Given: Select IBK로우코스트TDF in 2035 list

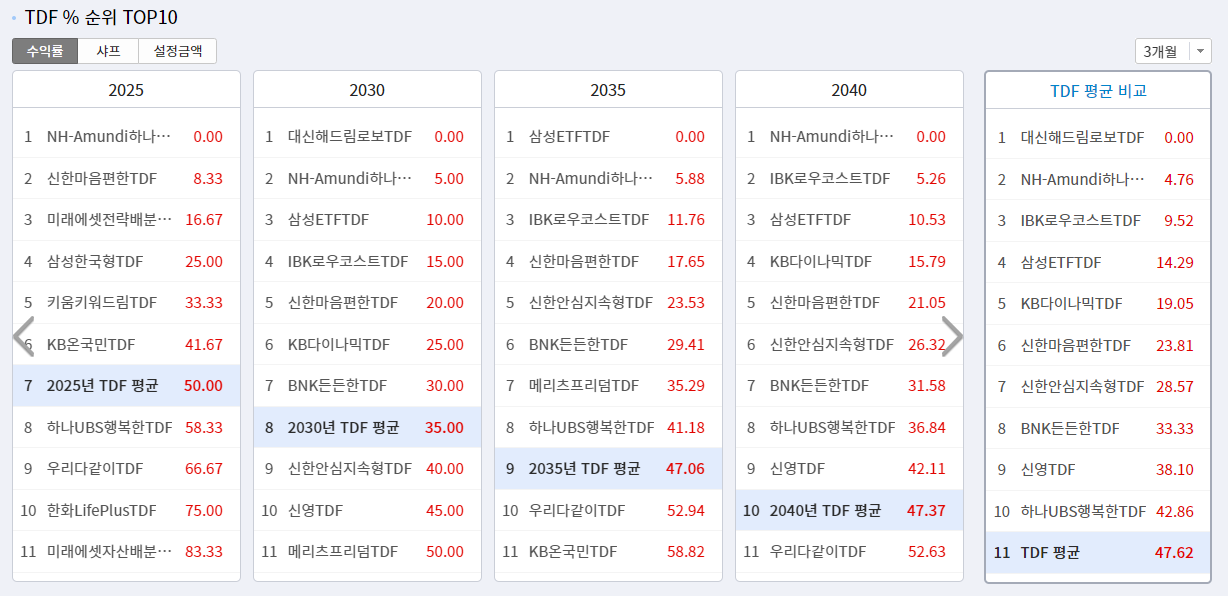Looking at the screenshot, I should click(x=608, y=220).
